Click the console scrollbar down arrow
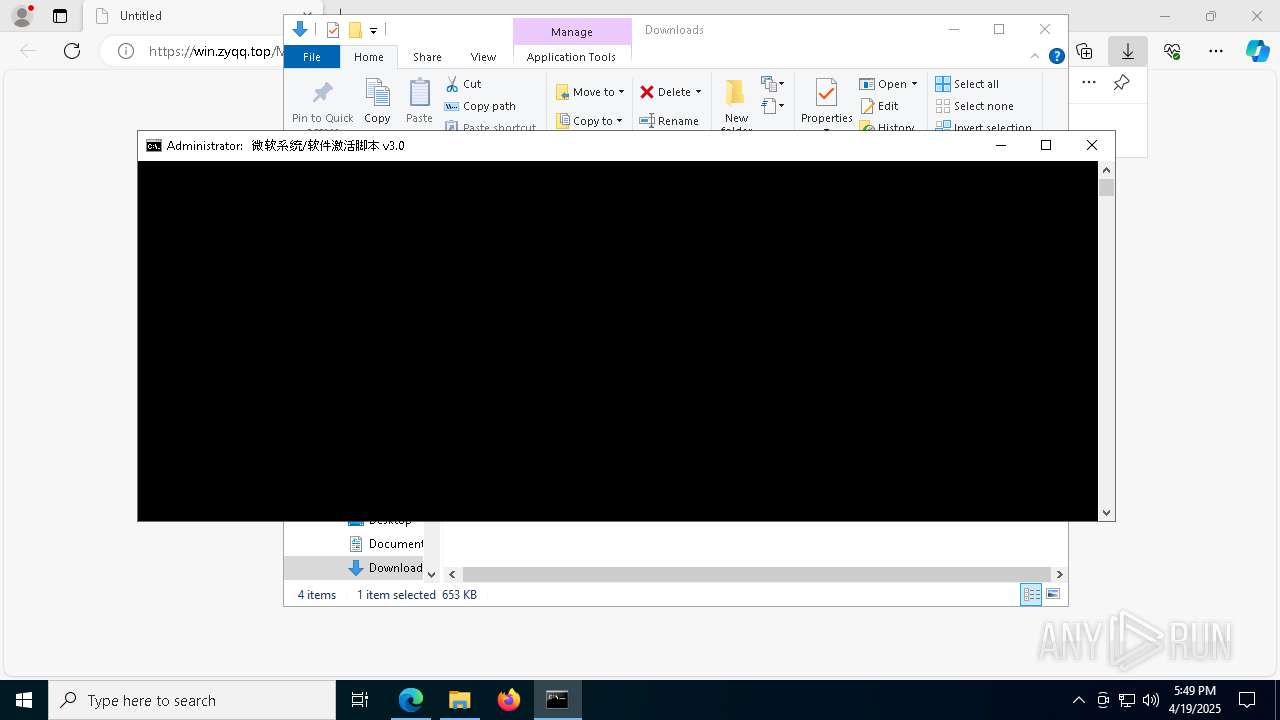 (1106, 512)
